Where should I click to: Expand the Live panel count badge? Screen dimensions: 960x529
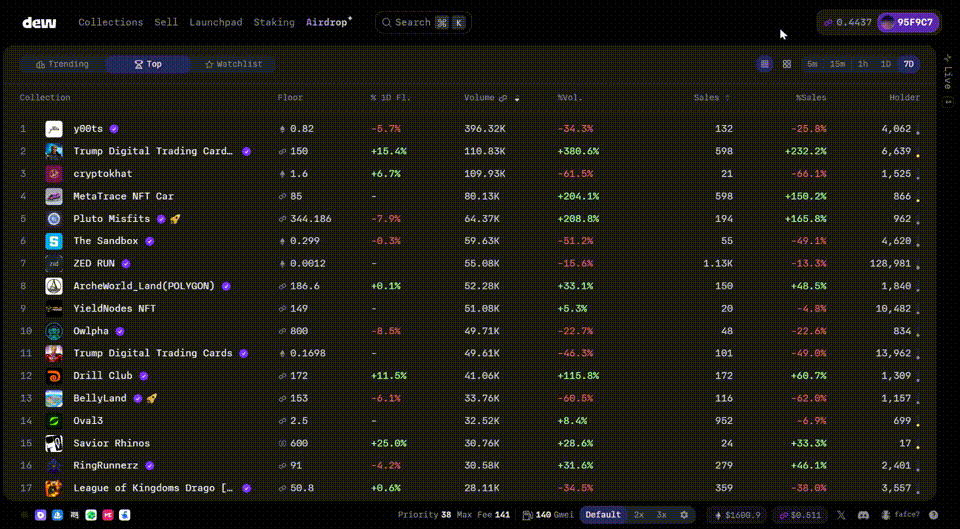[x=948, y=102]
